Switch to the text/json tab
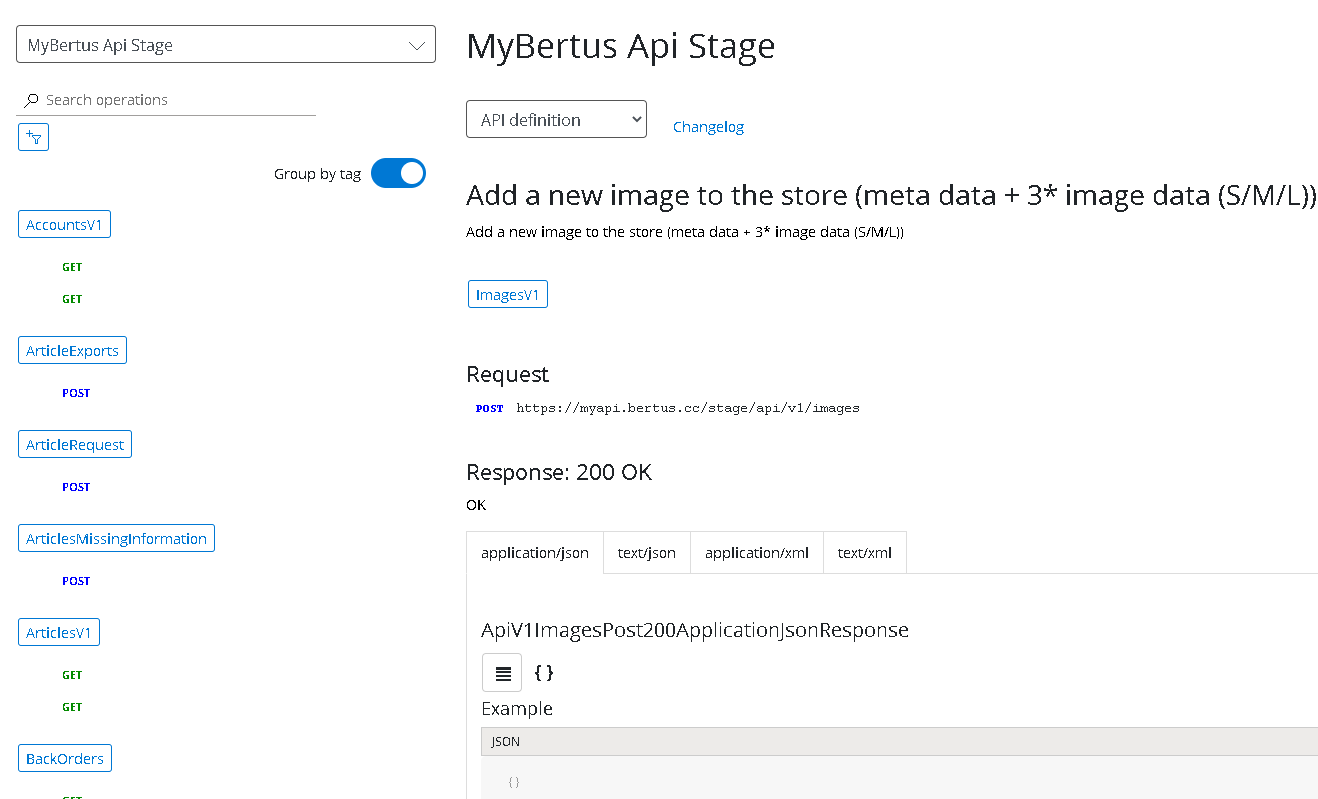This screenshot has height=799, width=1318. coord(646,552)
